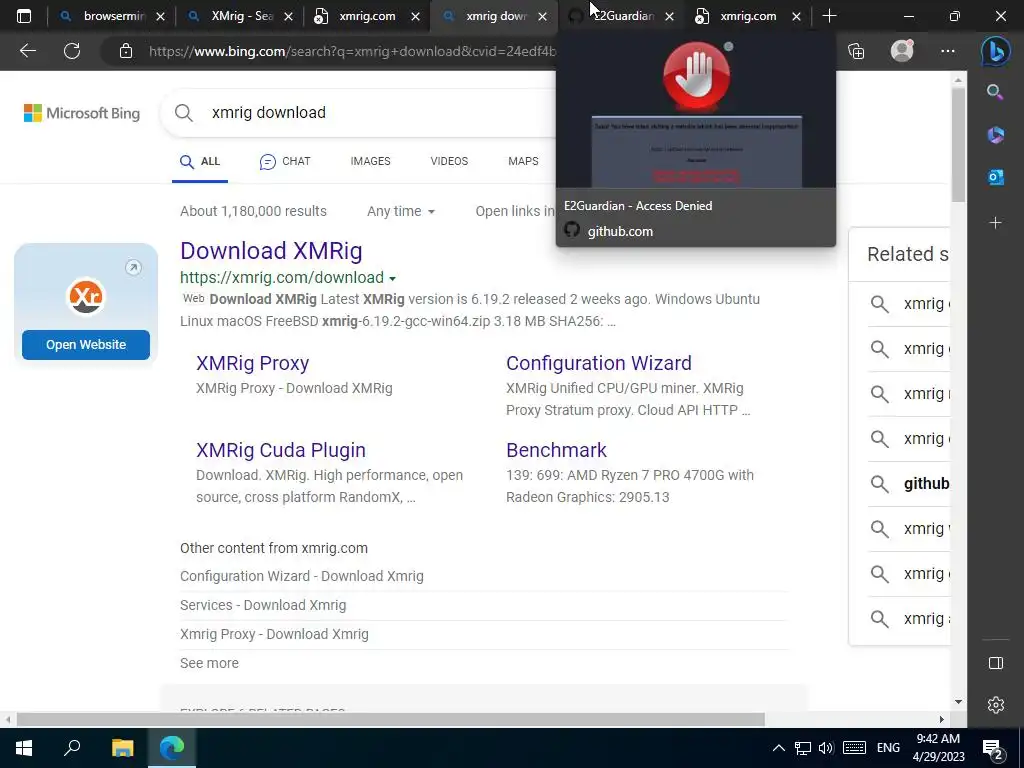The image size is (1024, 768).
Task: Open the XMRig Proxy link
Action: click(x=252, y=363)
